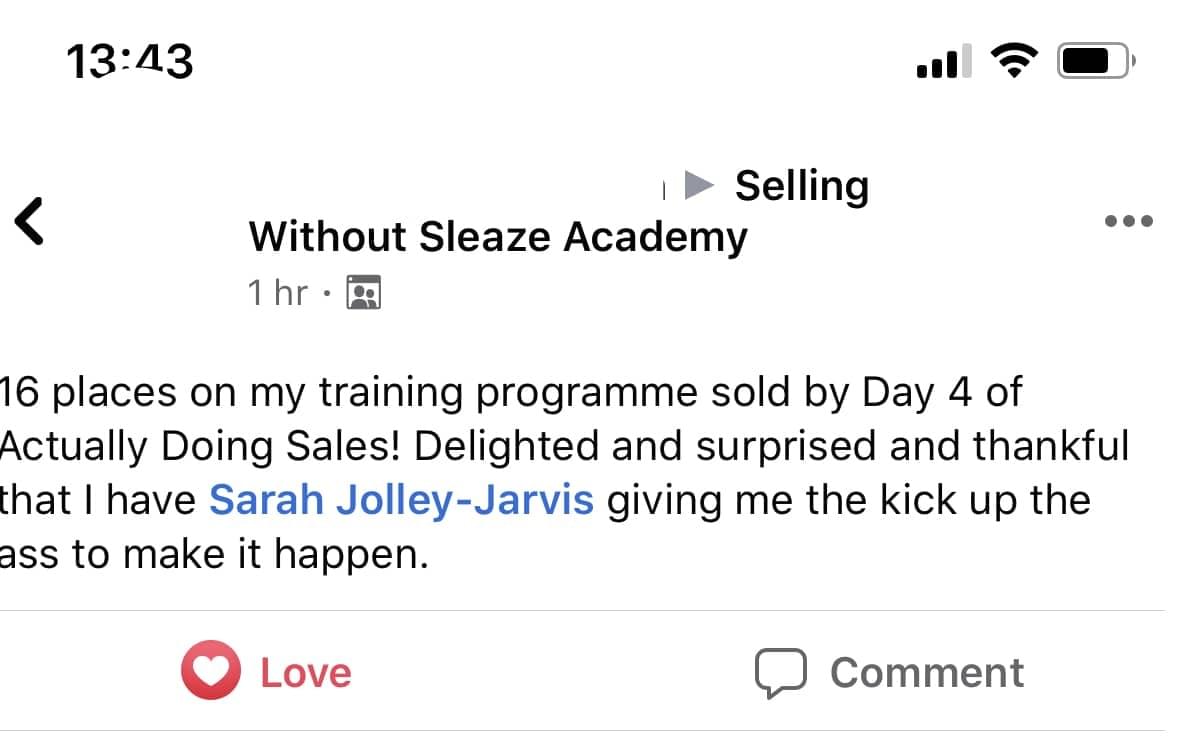Open the three-dot post options menu
The height and width of the screenshot is (749, 1200).
pos(1129,221)
